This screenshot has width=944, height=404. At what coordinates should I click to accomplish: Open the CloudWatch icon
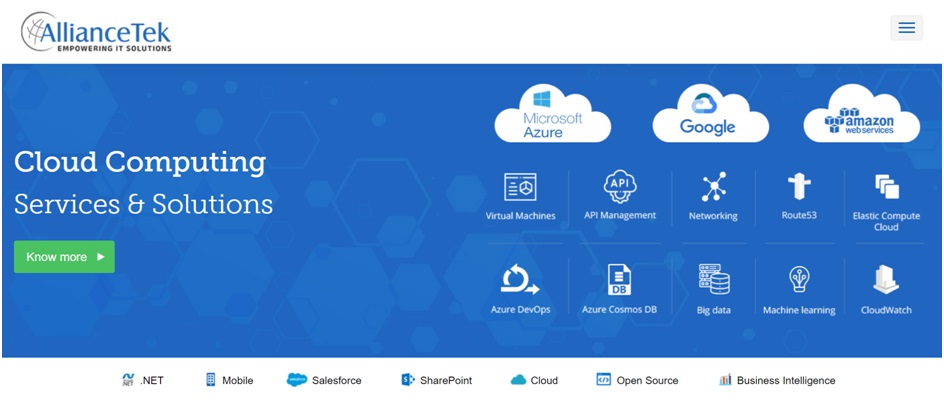coord(886,280)
